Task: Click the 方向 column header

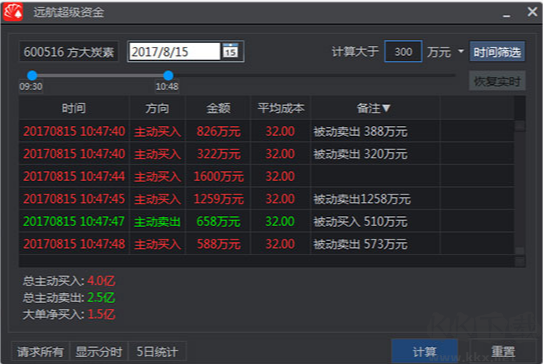Action: 157,108
